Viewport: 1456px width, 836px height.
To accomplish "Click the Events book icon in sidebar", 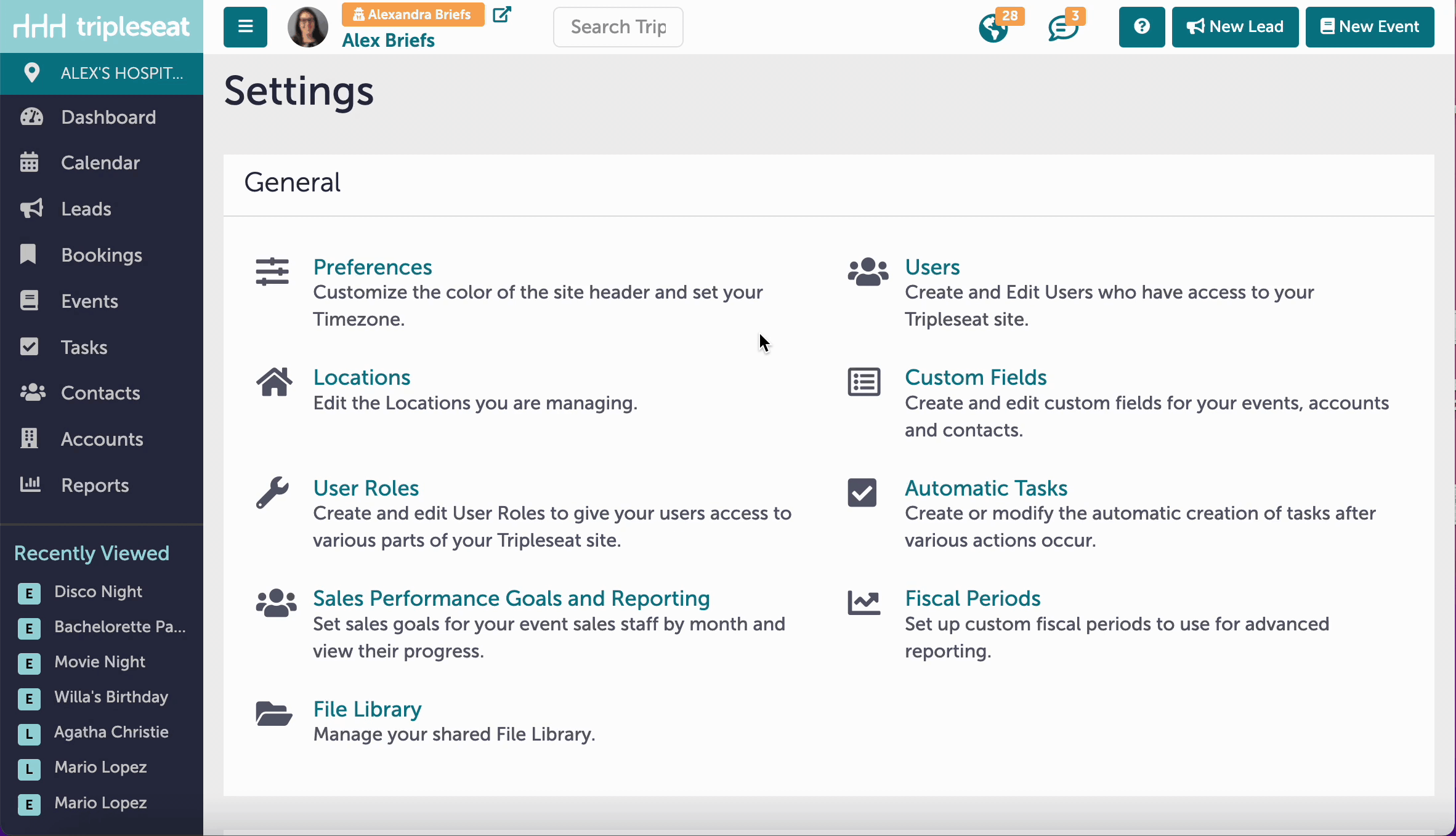I will coord(29,300).
